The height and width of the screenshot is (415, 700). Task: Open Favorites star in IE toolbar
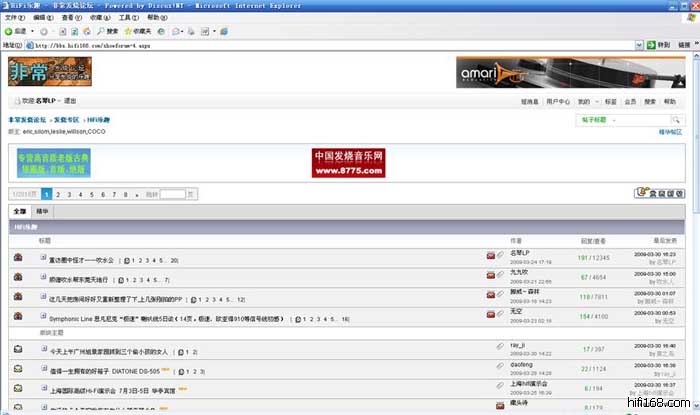(x=130, y=31)
